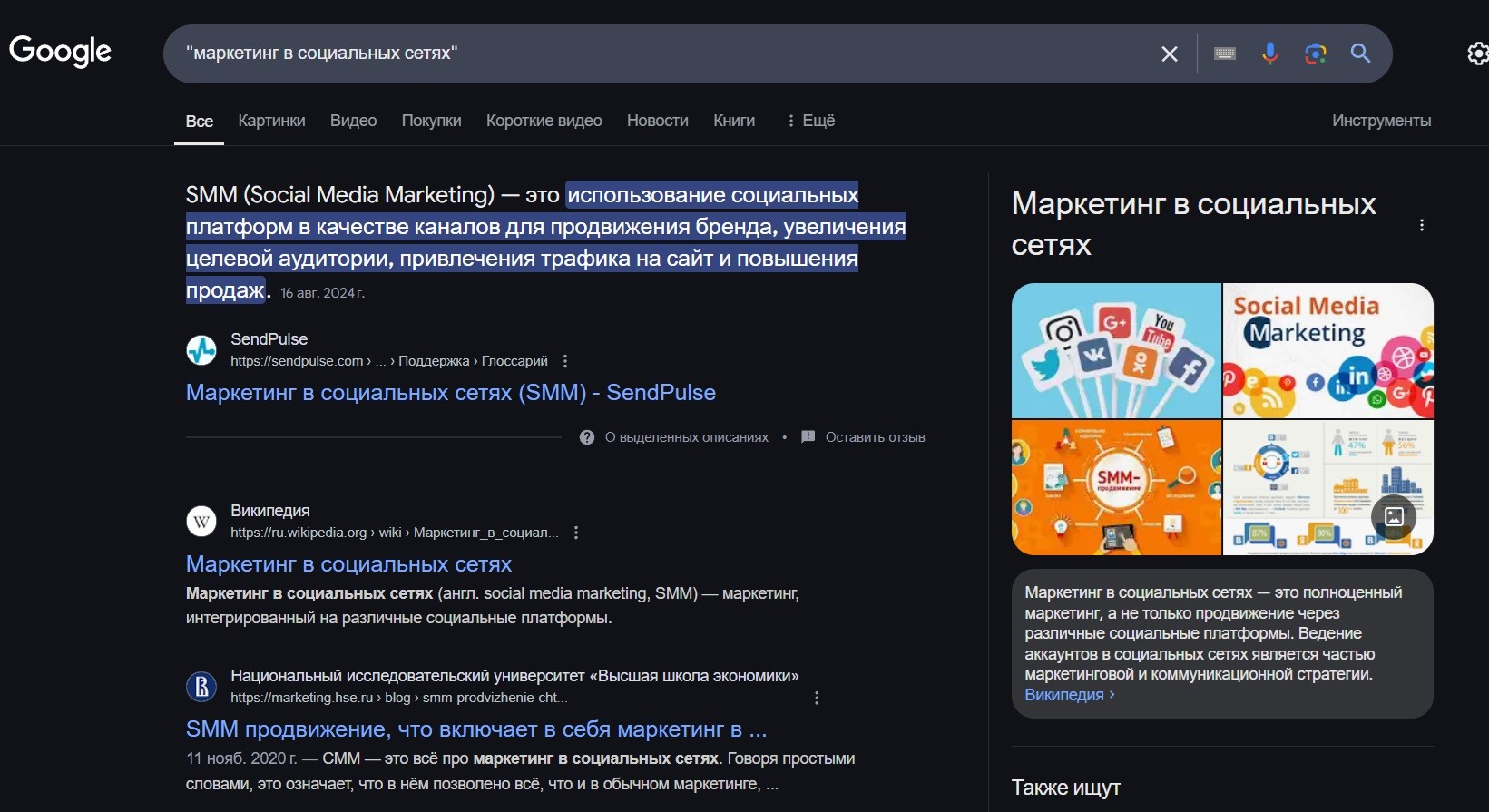Open Инструменты search tools
Screen dimensions: 1489x812
[x=1381, y=121]
